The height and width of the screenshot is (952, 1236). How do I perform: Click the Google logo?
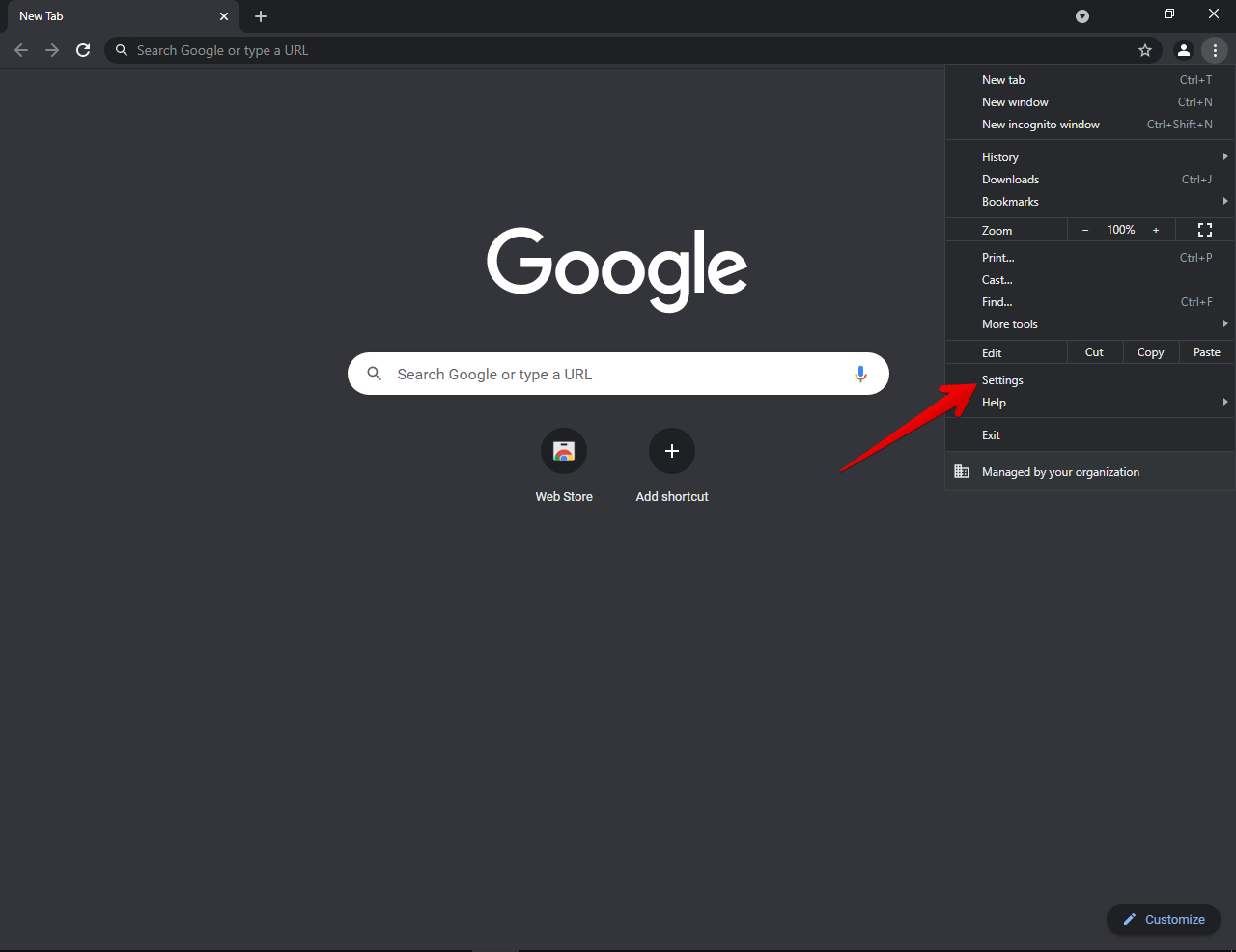pos(617,269)
